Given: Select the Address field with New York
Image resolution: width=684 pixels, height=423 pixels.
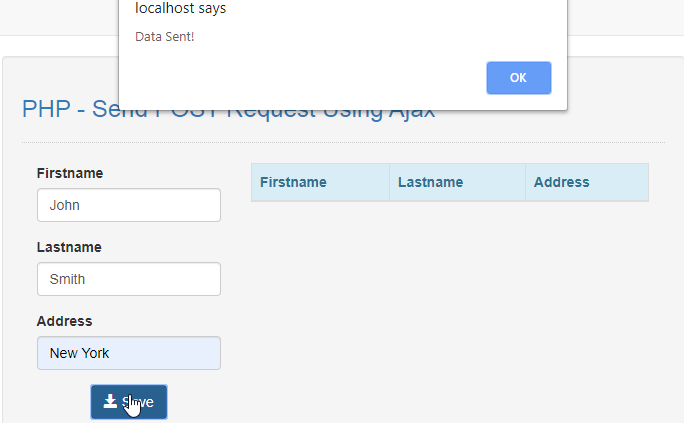Looking at the screenshot, I should coord(128,353).
